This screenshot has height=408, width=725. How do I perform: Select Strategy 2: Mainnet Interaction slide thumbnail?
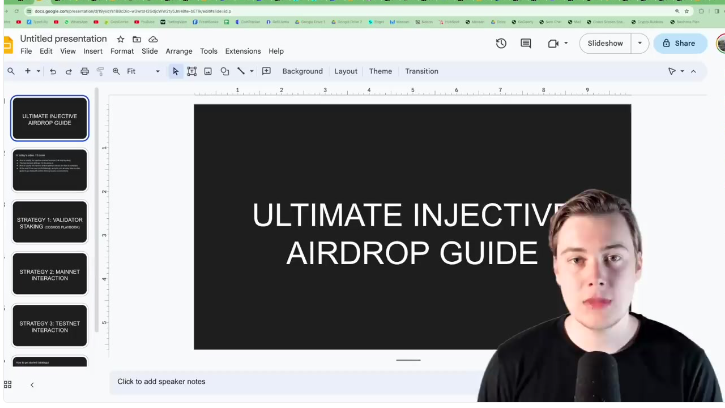click(49, 274)
